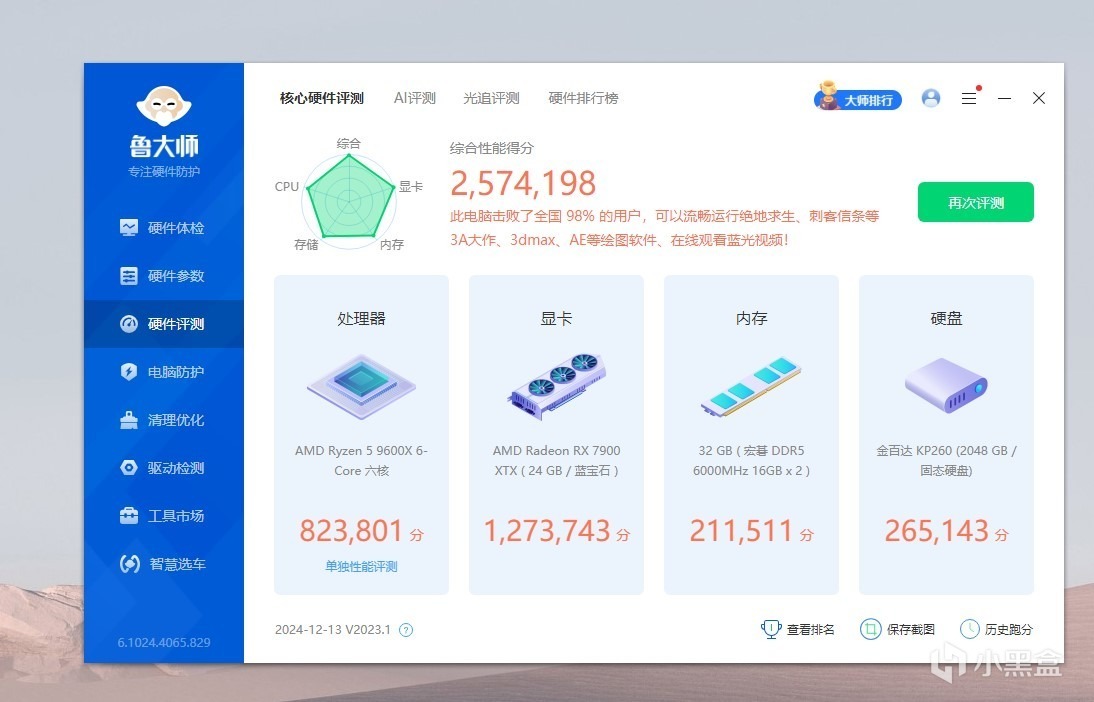Click 单独性能评测 link under processor
The height and width of the screenshot is (702, 1094).
click(361, 567)
